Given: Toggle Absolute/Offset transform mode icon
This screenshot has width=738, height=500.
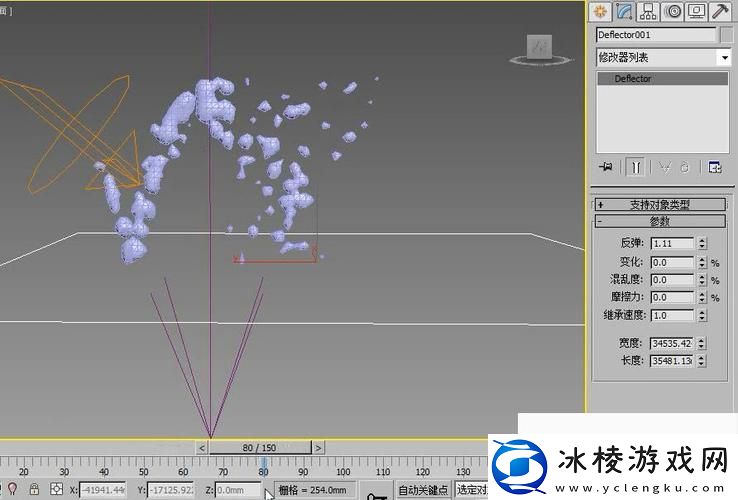Looking at the screenshot, I should coord(56,490).
